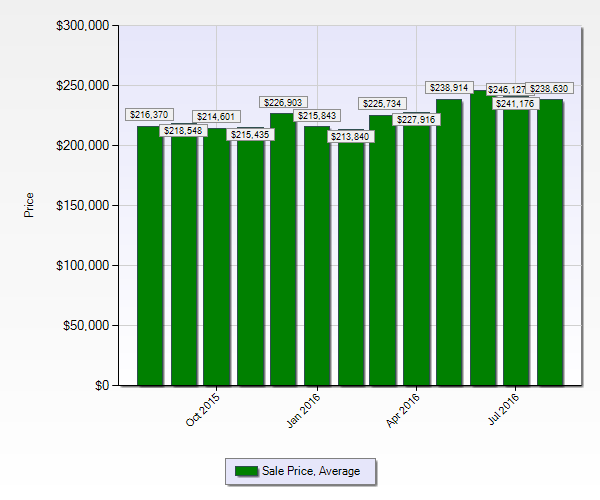Image resolution: width=600 pixels, height=500 pixels.
Task: Click the $238,914 data label
Action: [449, 88]
